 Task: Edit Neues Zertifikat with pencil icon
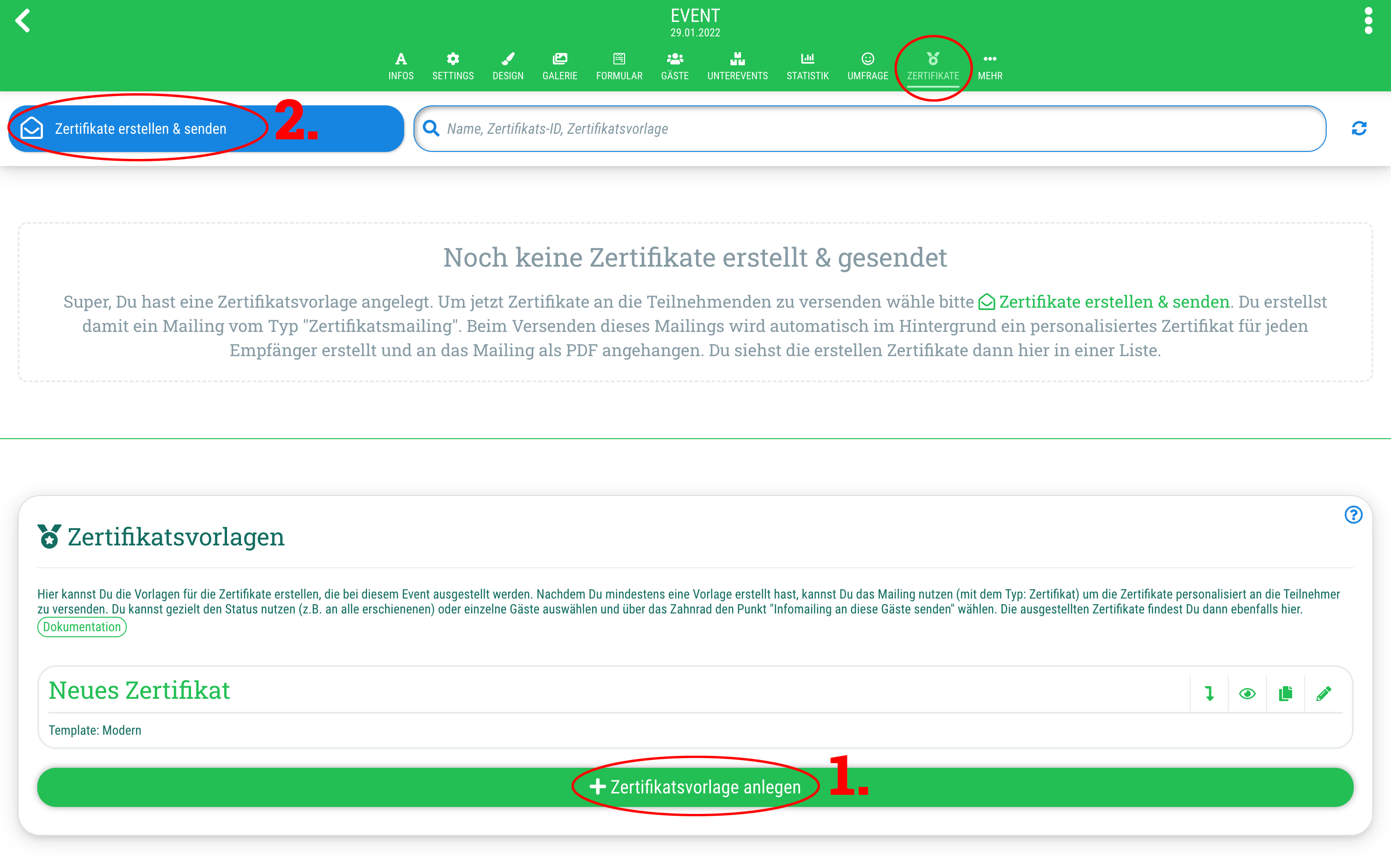(1324, 694)
